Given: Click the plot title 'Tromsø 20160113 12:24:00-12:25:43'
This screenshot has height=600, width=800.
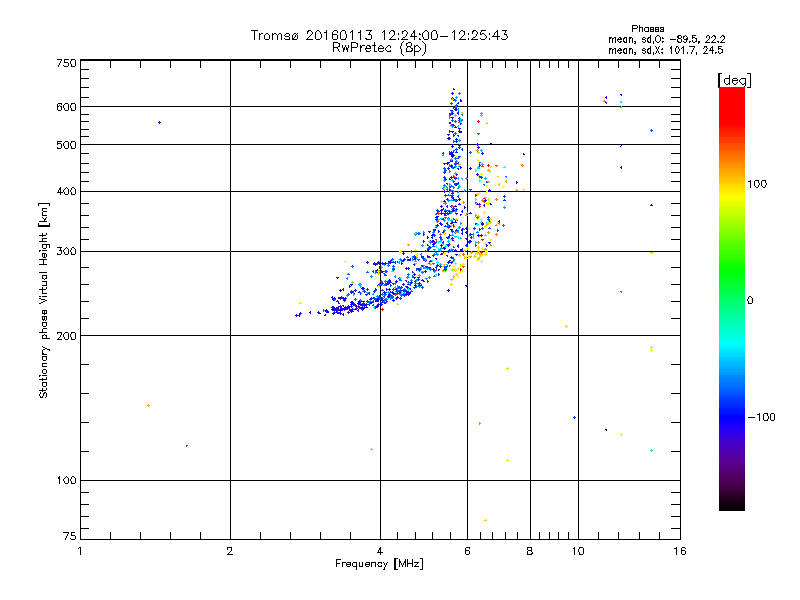Looking at the screenshot, I should coord(379,35).
